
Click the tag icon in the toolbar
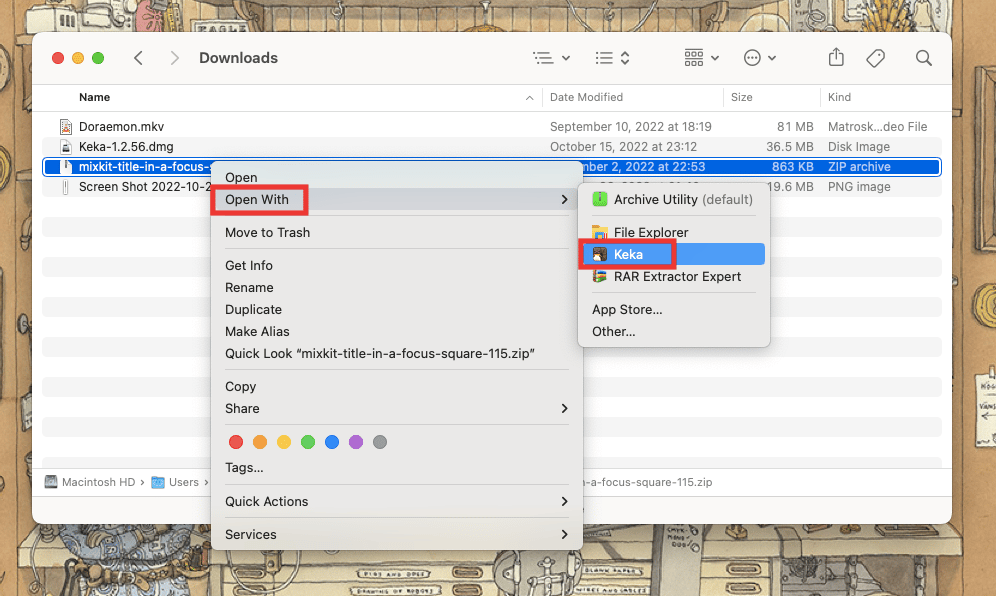(876, 58)
